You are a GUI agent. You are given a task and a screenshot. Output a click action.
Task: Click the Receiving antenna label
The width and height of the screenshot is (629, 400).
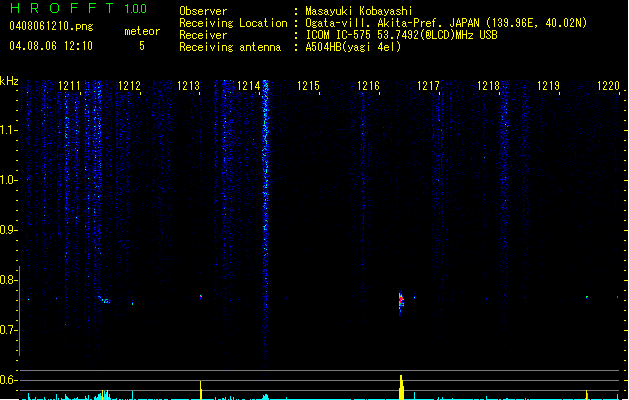(x=230, y=47)
